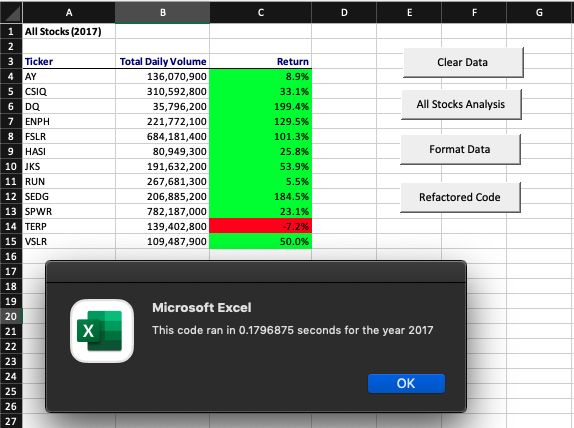Click the 'Ticker' header cell

pyautogui.click(x=69, y=62)
